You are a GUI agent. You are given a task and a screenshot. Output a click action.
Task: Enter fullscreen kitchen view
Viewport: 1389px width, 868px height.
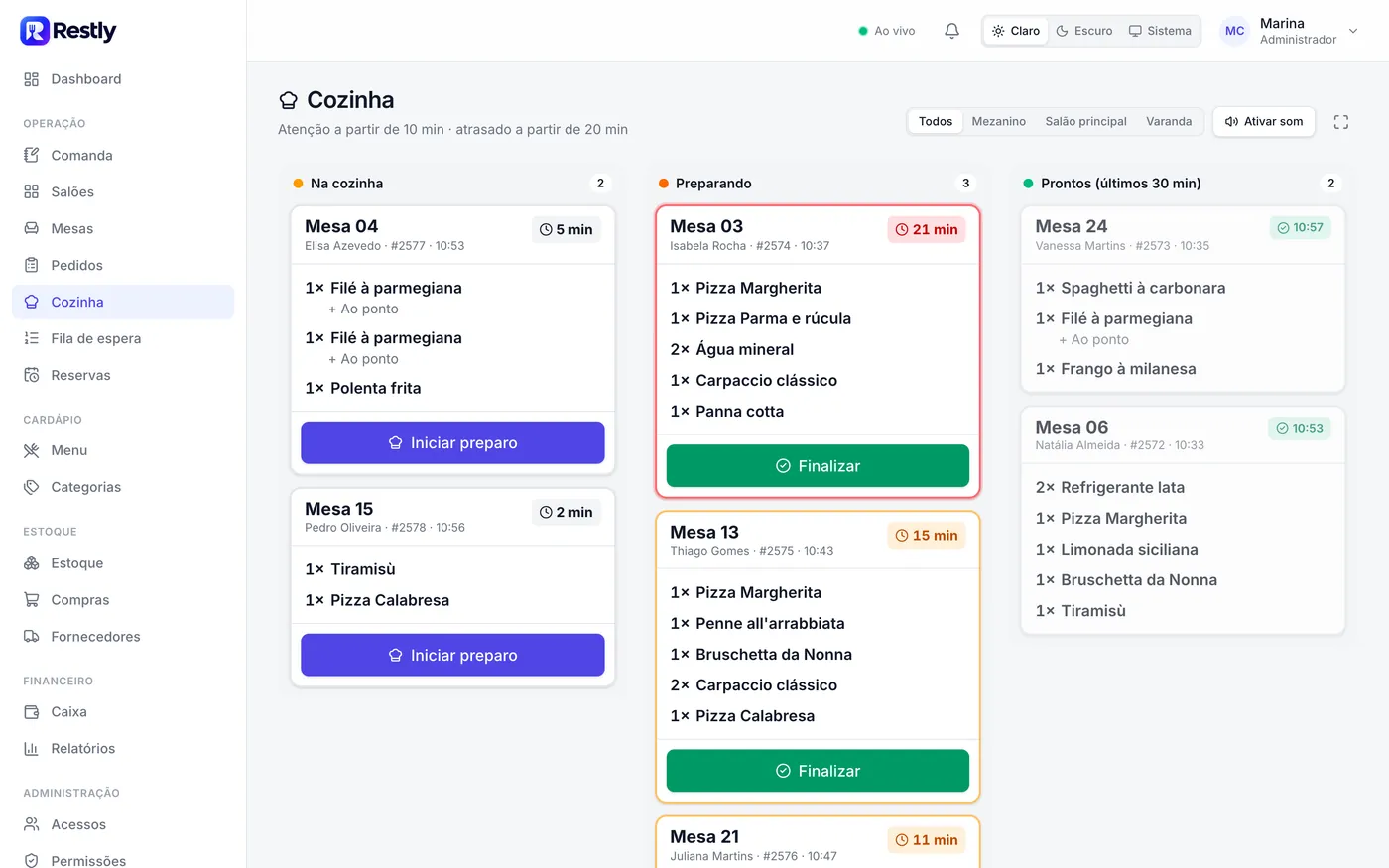(1340, 122)
